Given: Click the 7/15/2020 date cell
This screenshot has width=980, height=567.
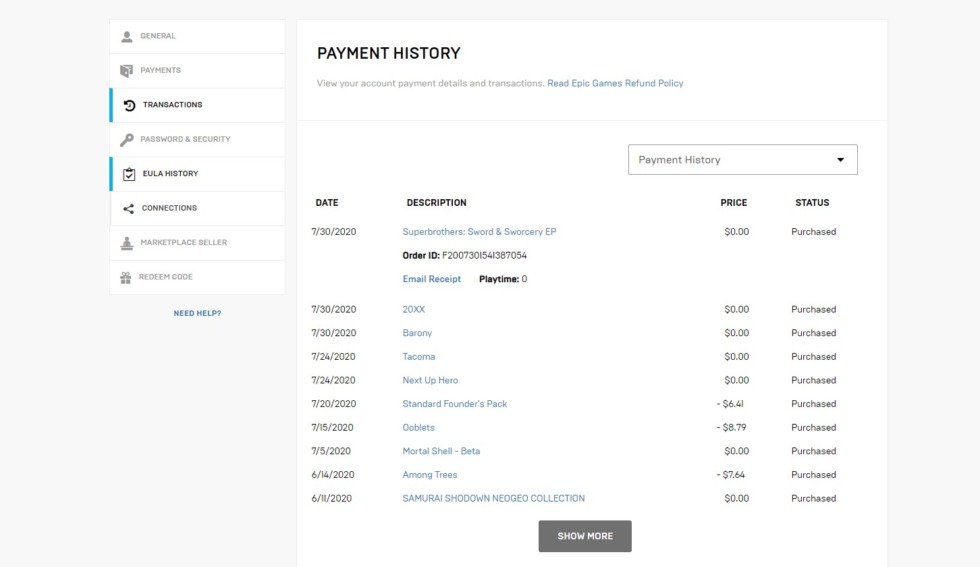Looking at the screenshot, I should tap(332, 428).
